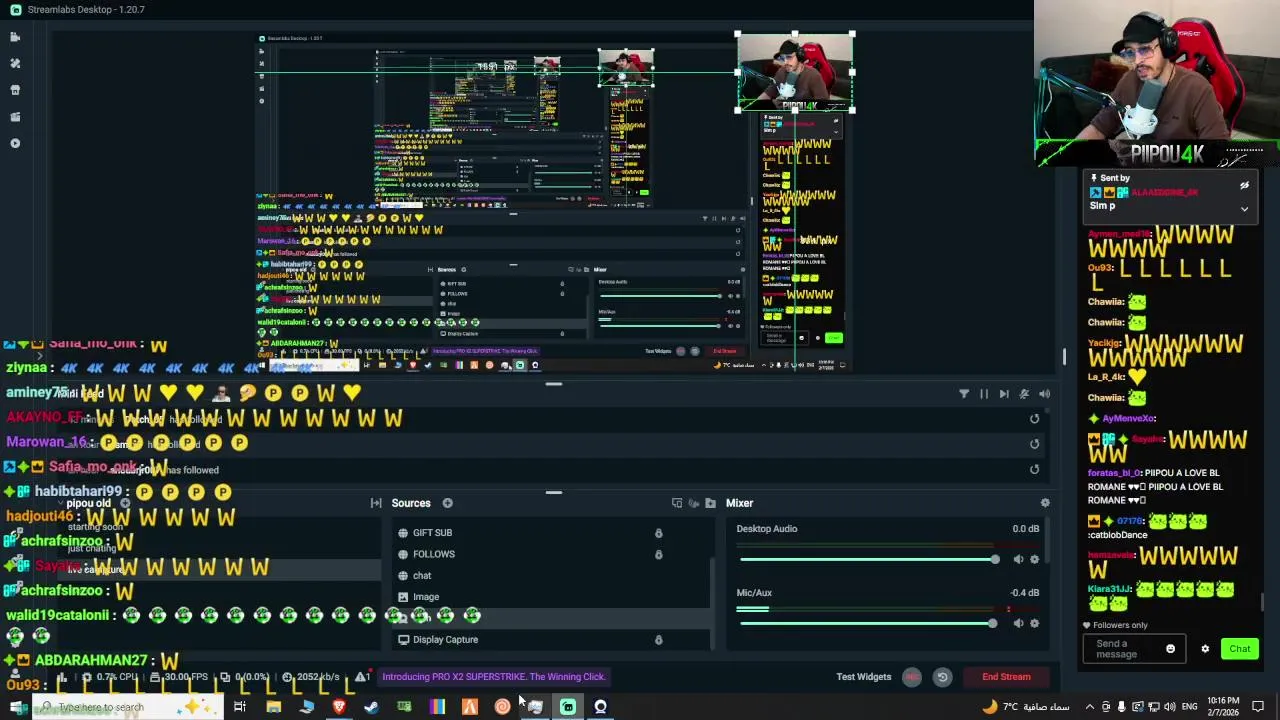Adjust the Desktop Audio volume slider
The width and height of the screenshot is (1280, 720).
click(867, 559)
